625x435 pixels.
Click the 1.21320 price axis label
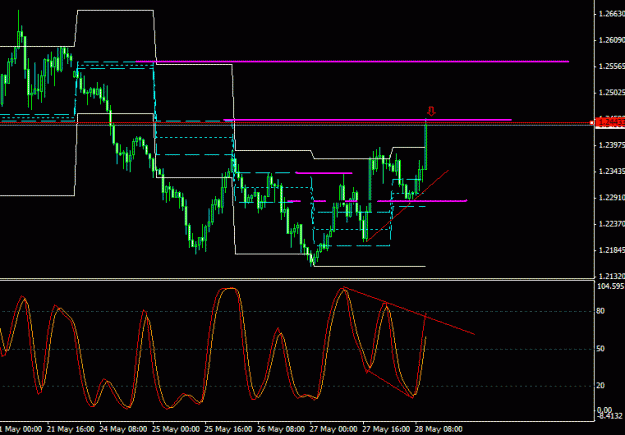coord(611,276)
